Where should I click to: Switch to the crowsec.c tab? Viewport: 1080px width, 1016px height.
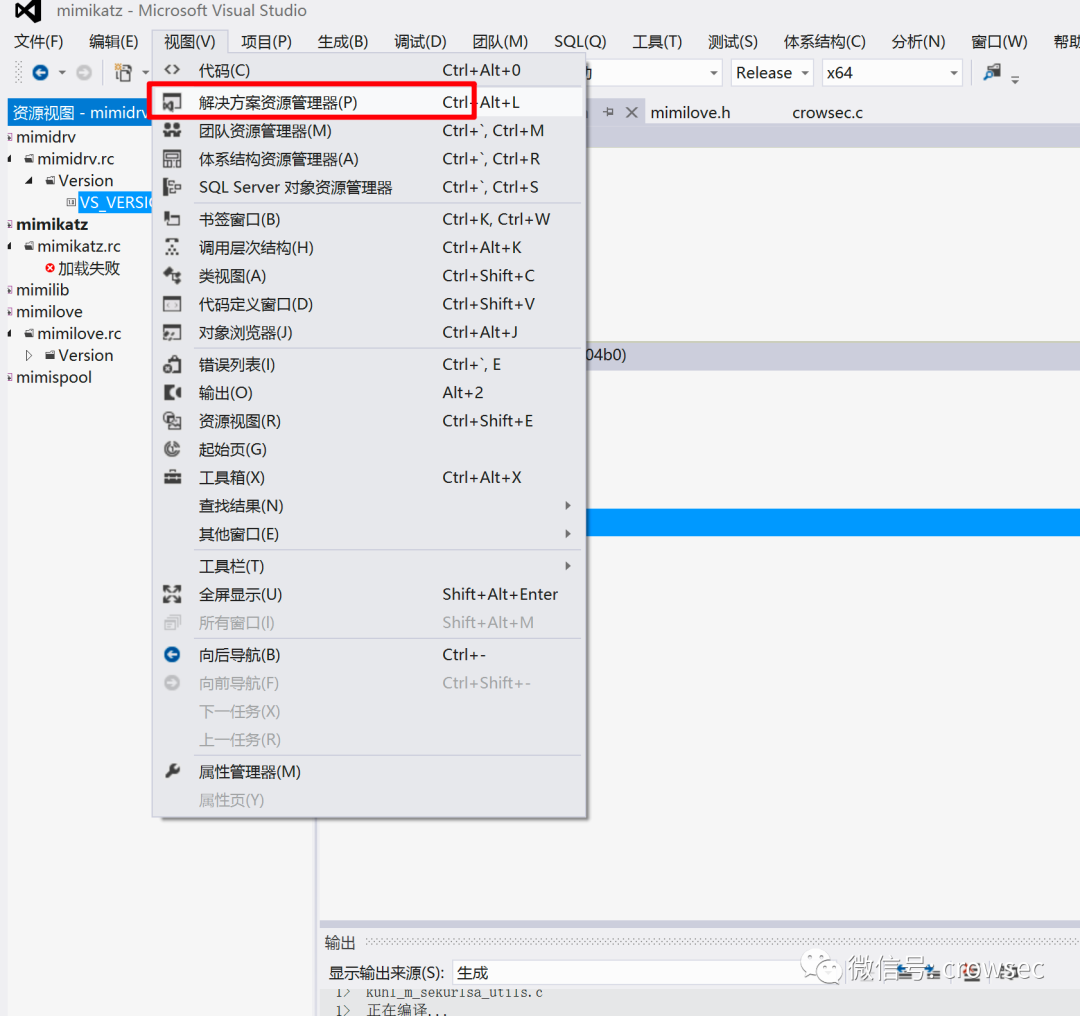click(x=827, y=112)
